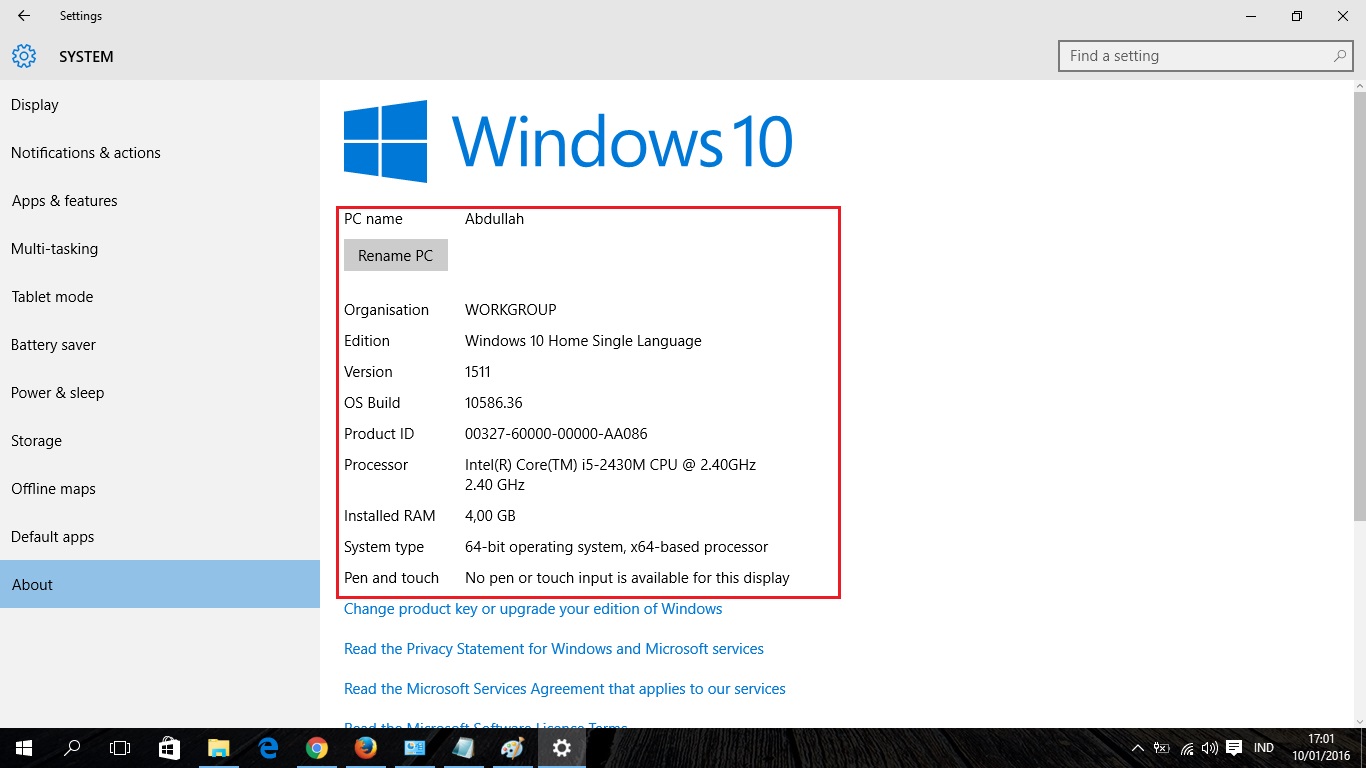Click the battery icon in system tray
This screenshot has height=768, width=1366.
pos(1161,748)
